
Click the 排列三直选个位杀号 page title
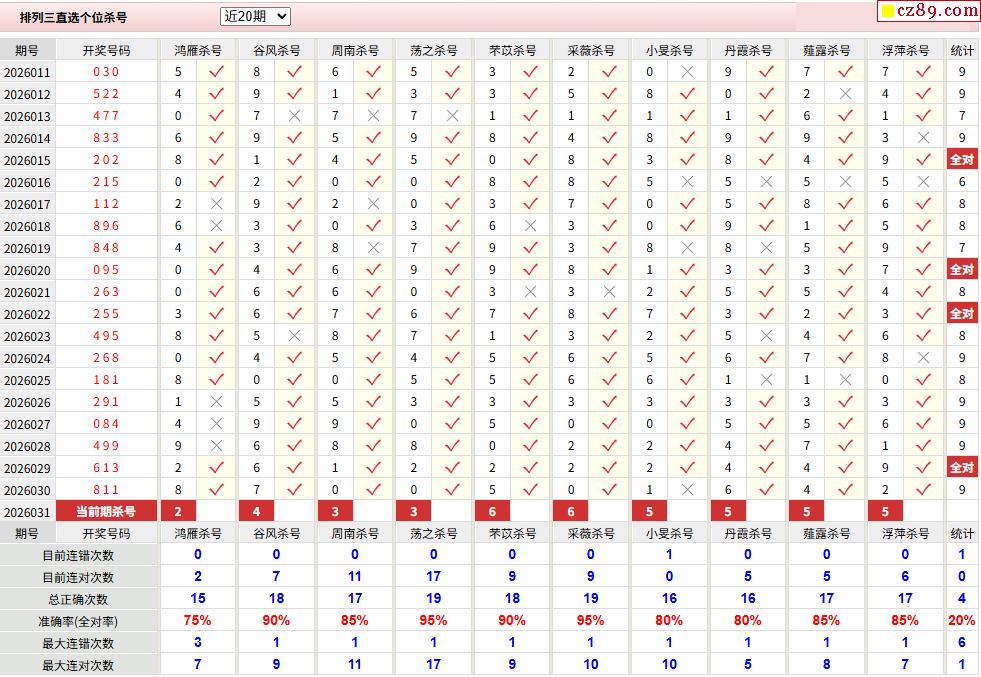73,18
